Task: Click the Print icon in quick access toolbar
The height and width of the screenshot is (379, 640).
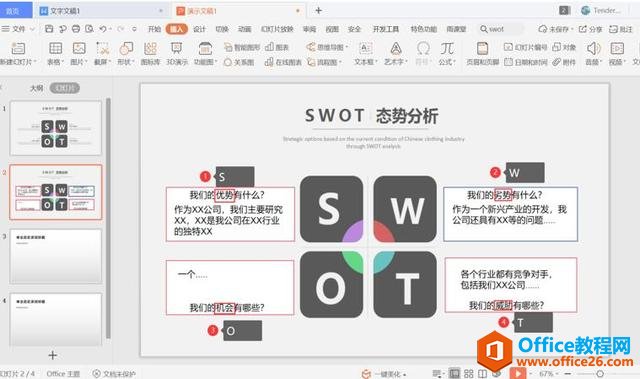Action: pos(76,29)
